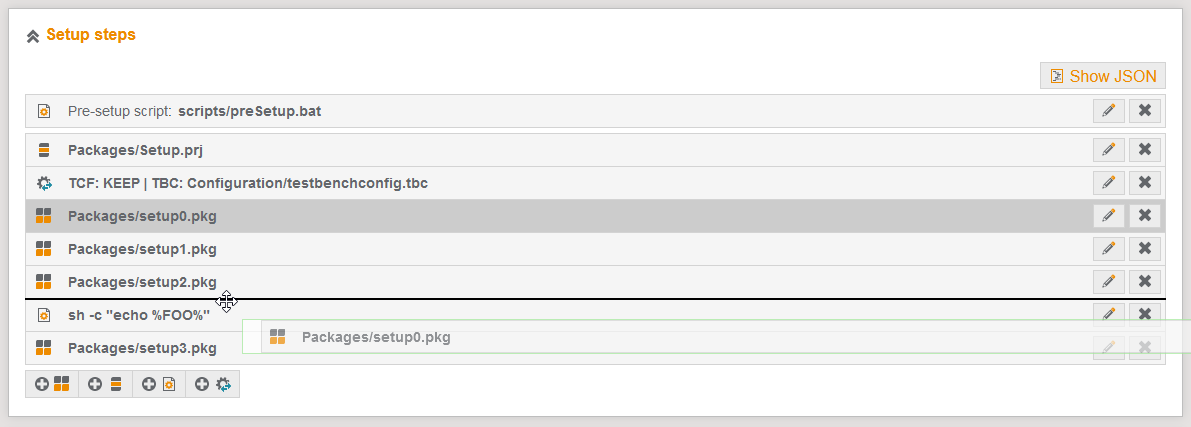Select the Packages/setup3.pkg row
This screenshot has width=1191, height=427.
click(x=142, y=349)
